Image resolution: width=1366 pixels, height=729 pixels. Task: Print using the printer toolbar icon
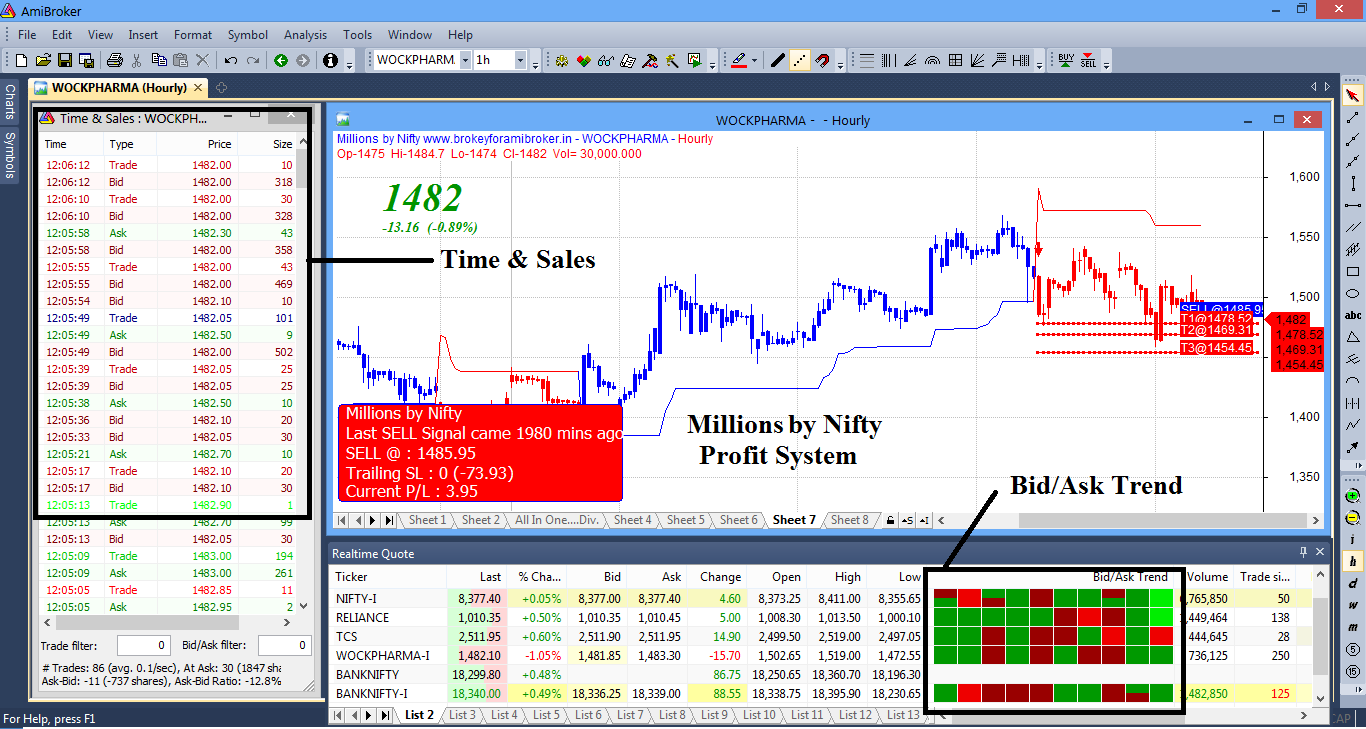pos(114,60)
